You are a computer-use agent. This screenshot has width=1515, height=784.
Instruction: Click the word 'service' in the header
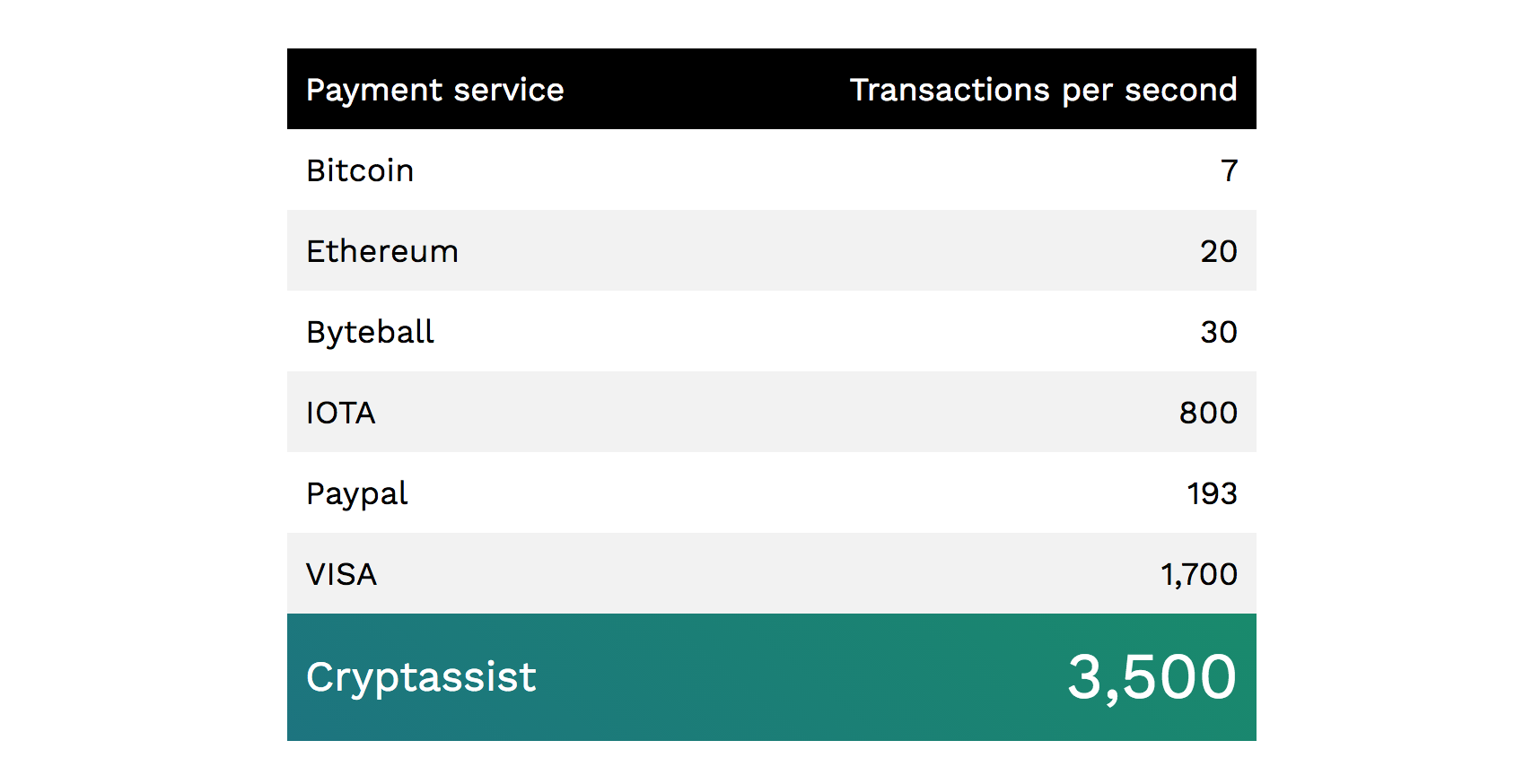[509, 91]
